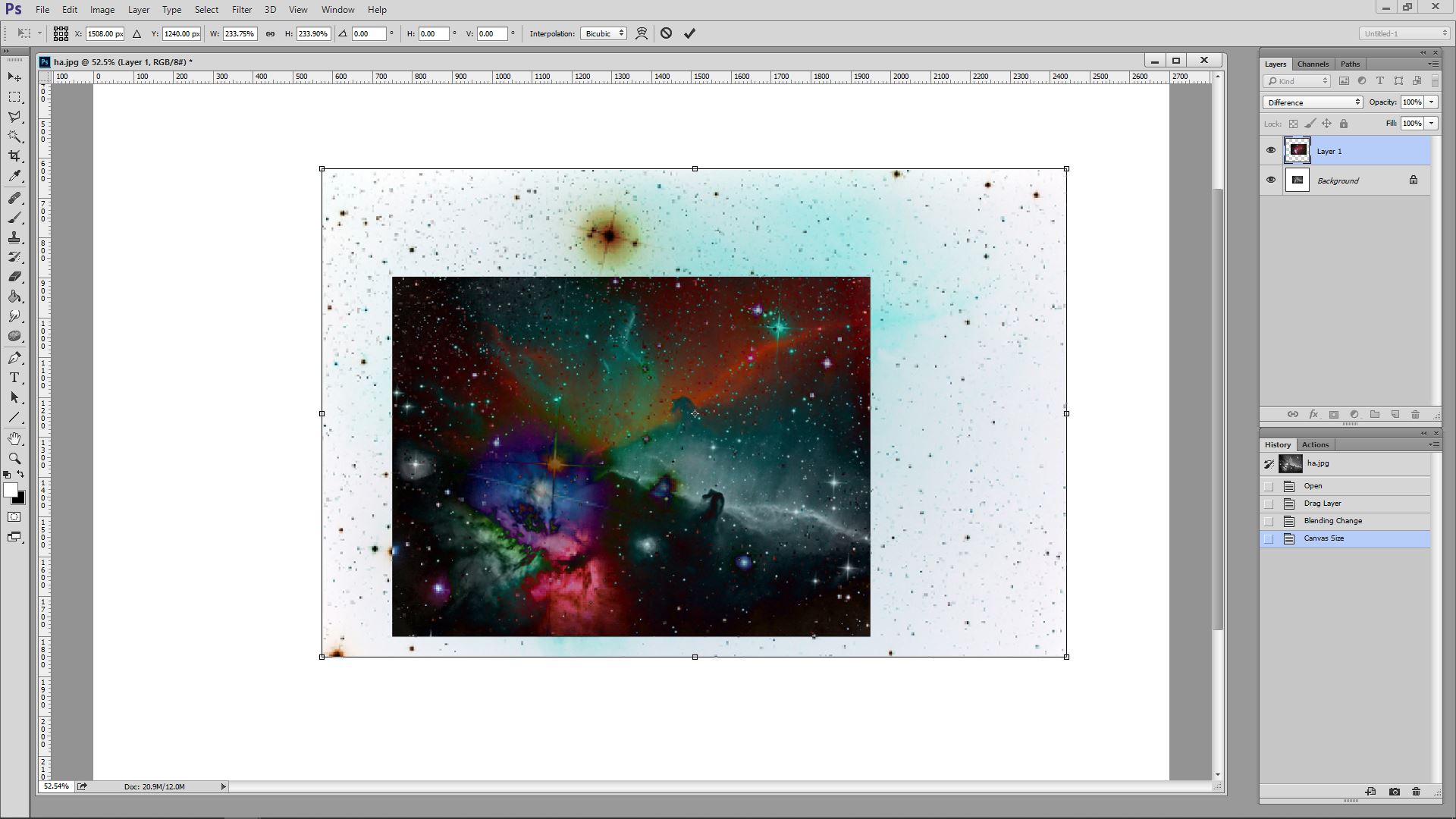Cancel the transform with the circle-slash icon
The width and height of the screenshot is (1456, 819).
tap(666, 33)
